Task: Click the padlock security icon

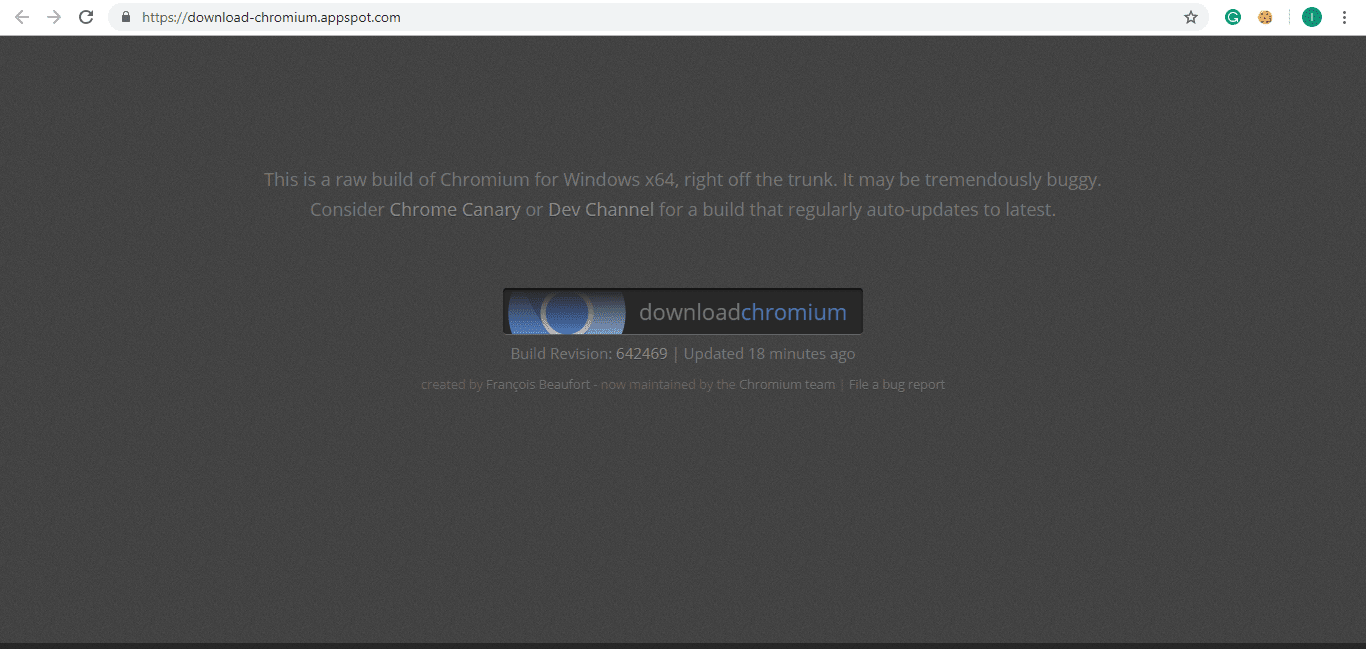Action: coord(125,17)
